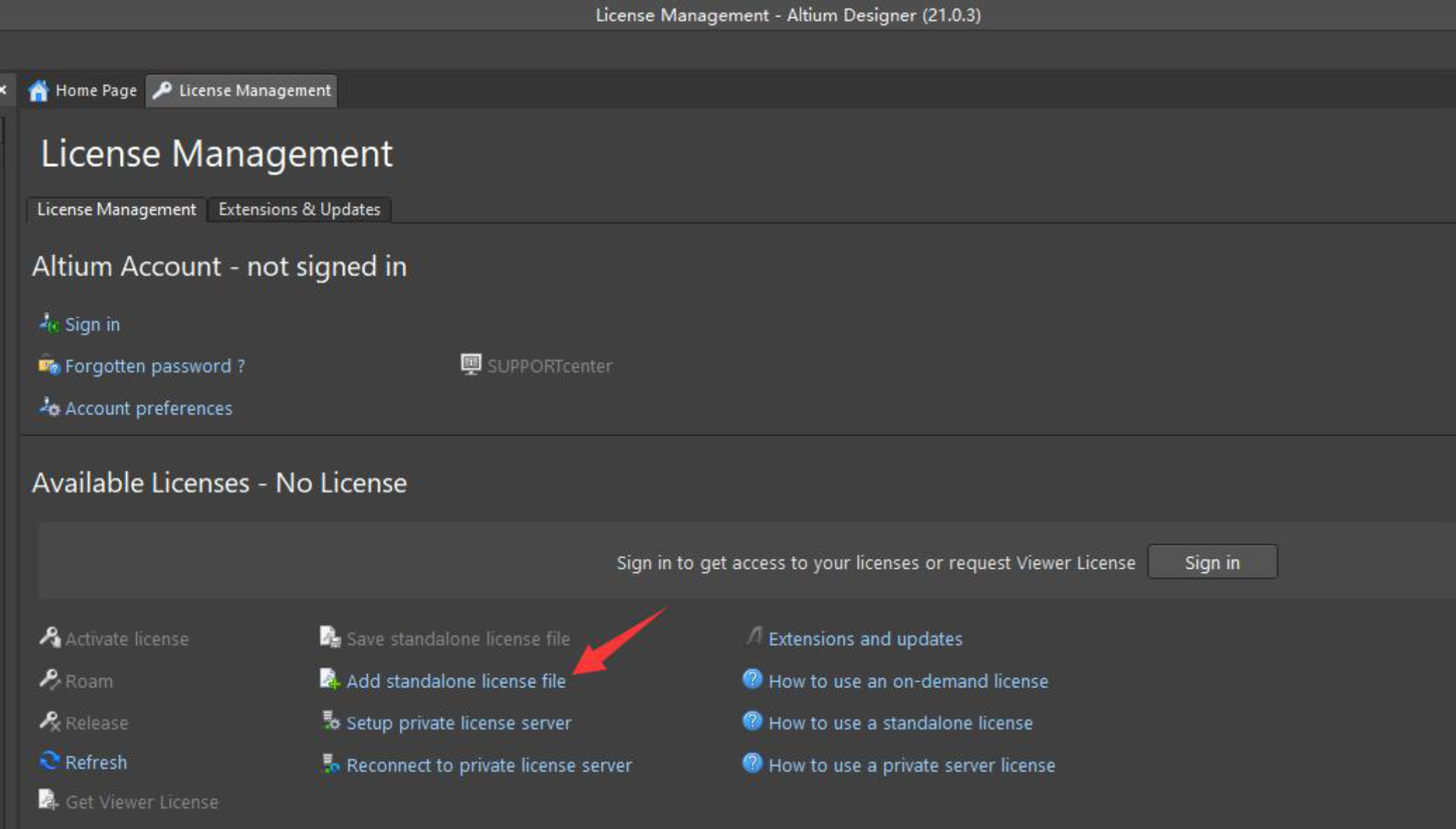This screenshot has height=829, width=1456.
Task: Click the Sign in button beside Viewer License
Action: click(x=1212, y=562)
